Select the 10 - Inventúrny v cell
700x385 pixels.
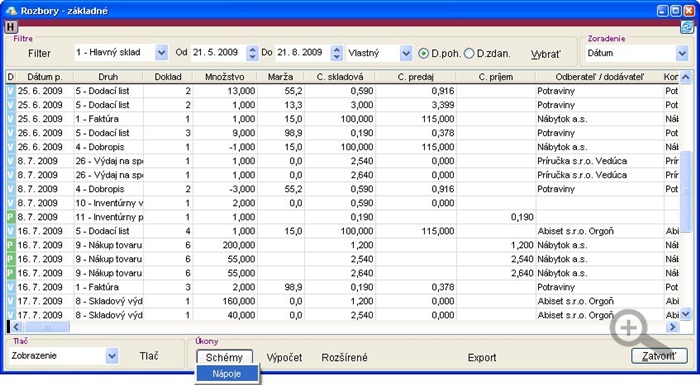coord(108,203)
